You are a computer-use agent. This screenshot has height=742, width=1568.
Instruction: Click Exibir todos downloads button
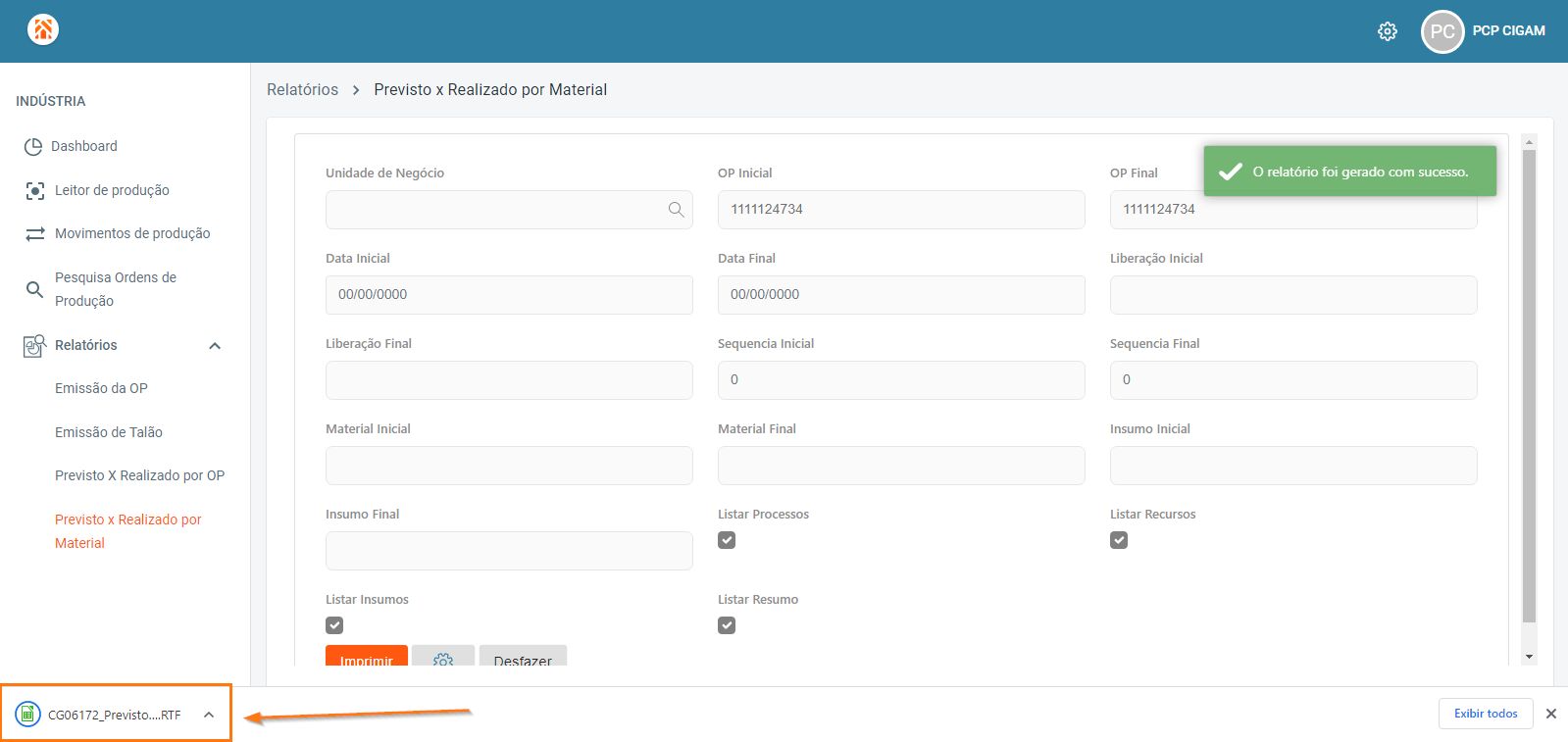pos(1486,714)
